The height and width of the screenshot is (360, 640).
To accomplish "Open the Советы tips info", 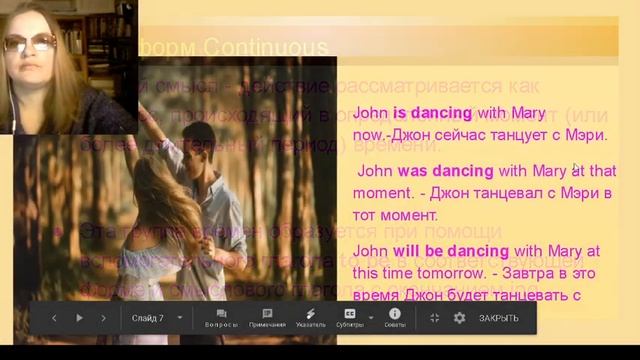I will 395,318.
